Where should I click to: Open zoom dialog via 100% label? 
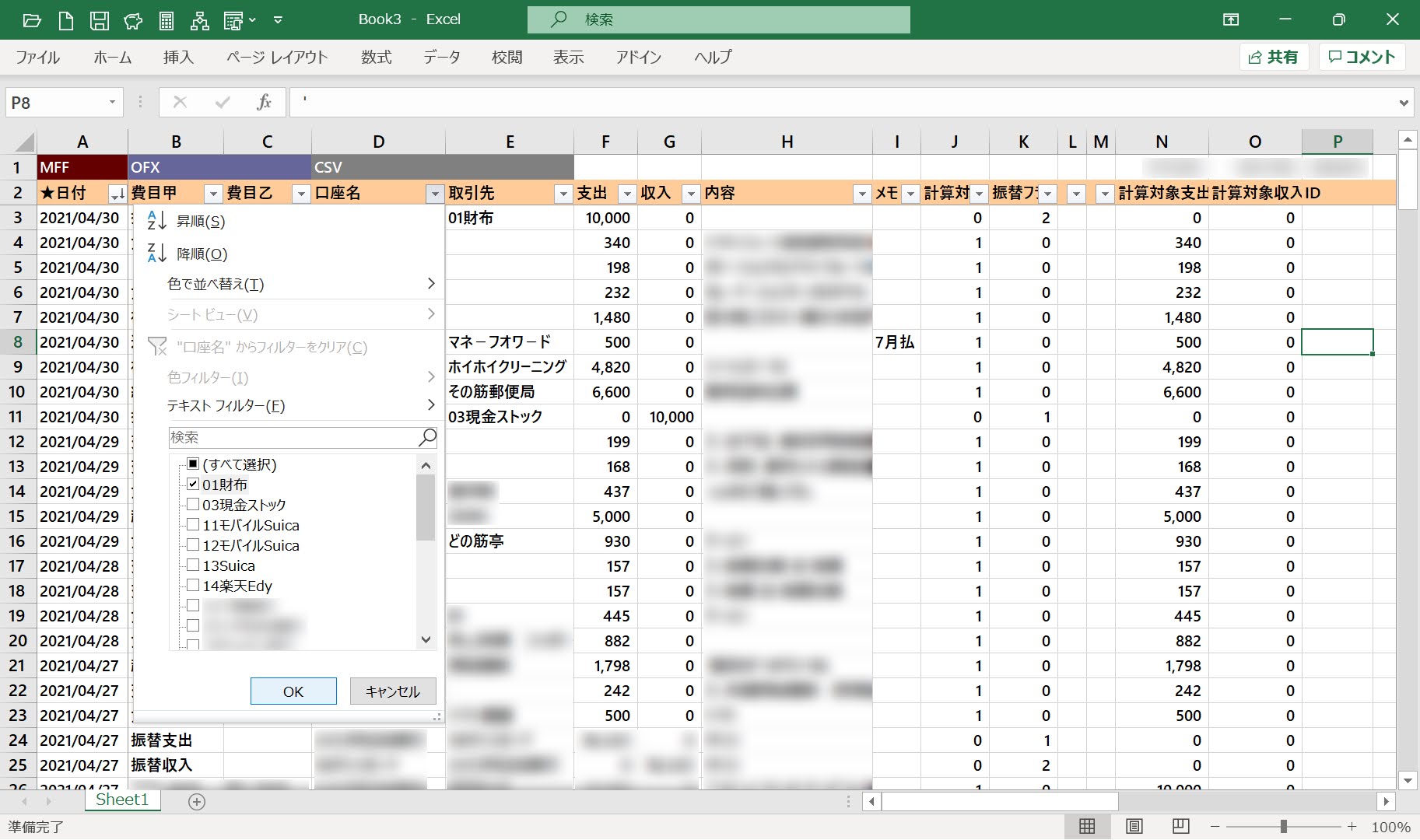[1390, 827]
